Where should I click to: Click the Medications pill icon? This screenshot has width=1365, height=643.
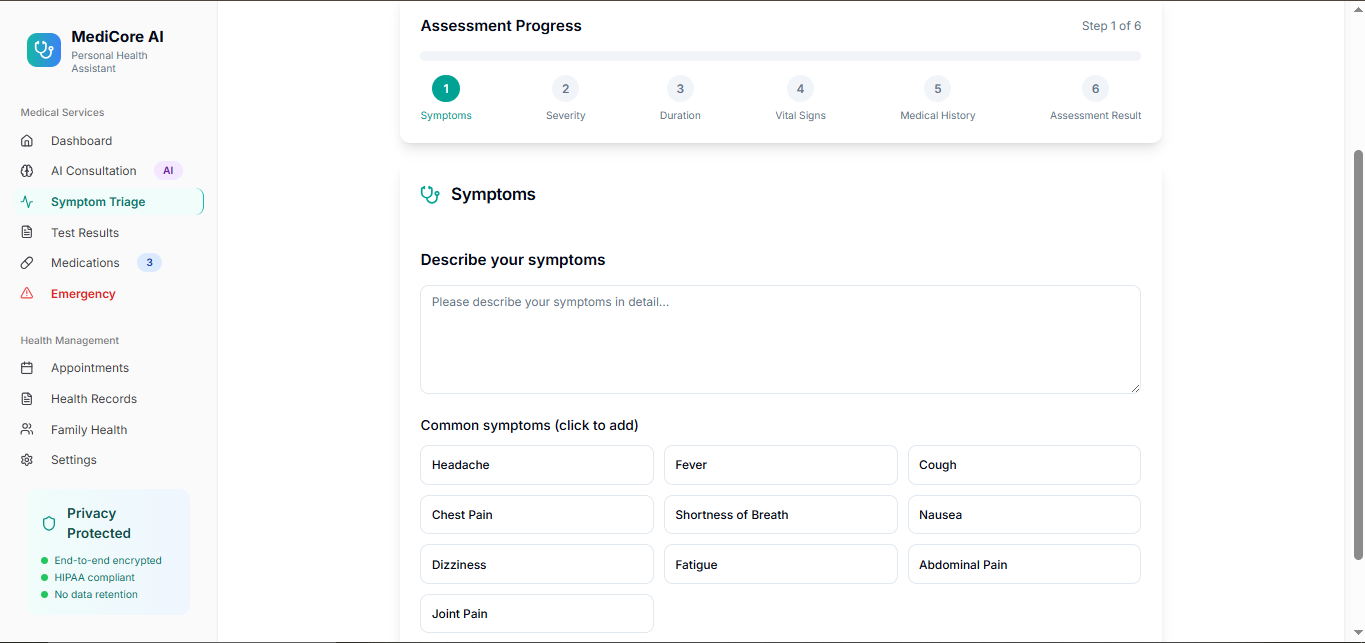click(x=27, y=263)
